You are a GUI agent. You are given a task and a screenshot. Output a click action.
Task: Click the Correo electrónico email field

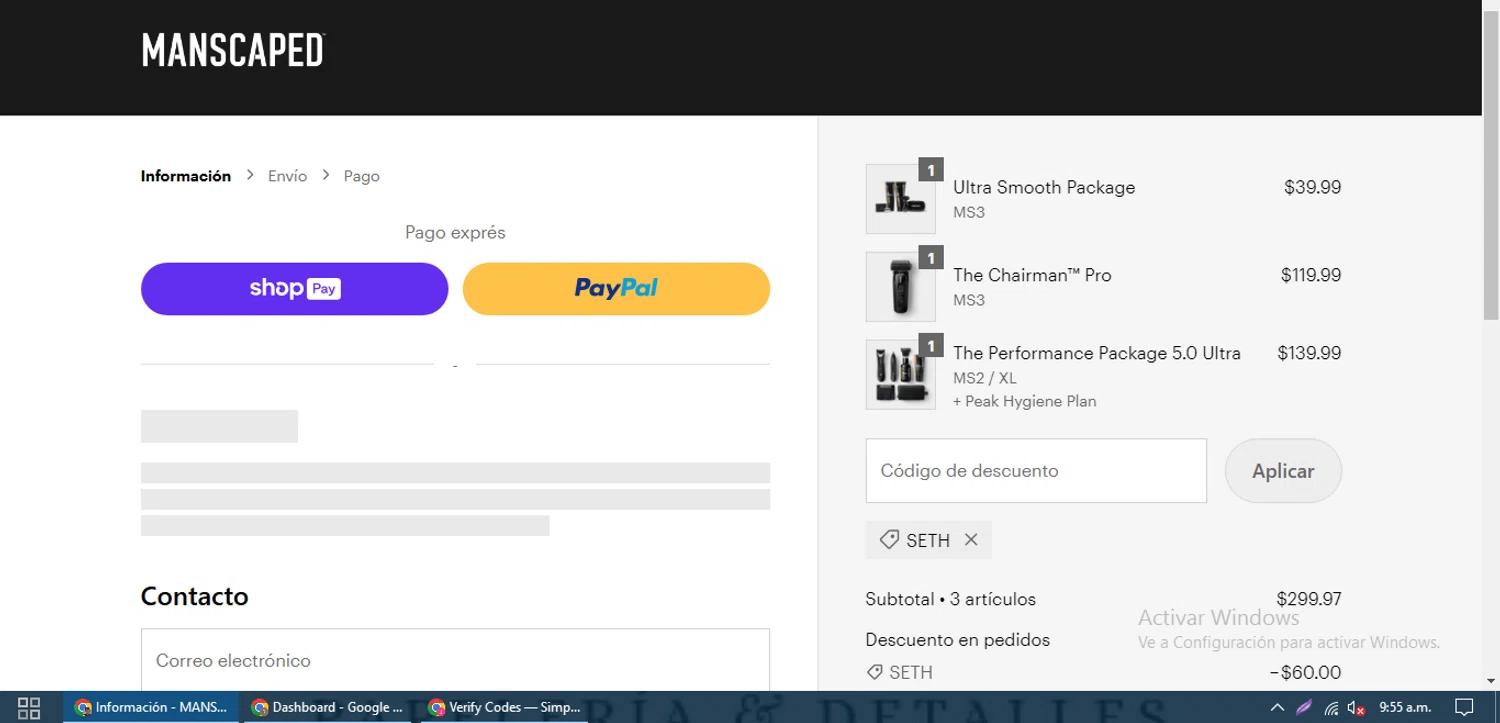tap(455, 660)
